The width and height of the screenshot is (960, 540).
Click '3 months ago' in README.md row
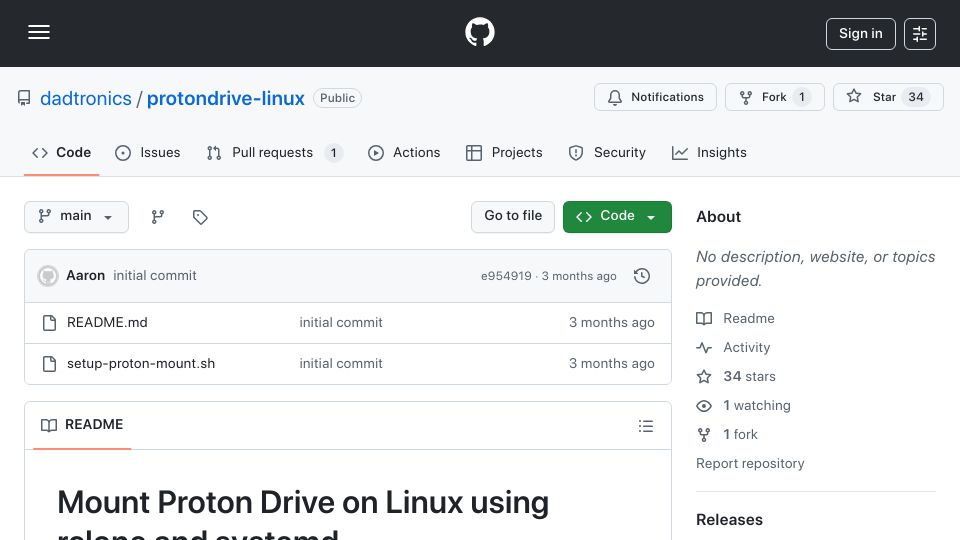click(612, 323)
